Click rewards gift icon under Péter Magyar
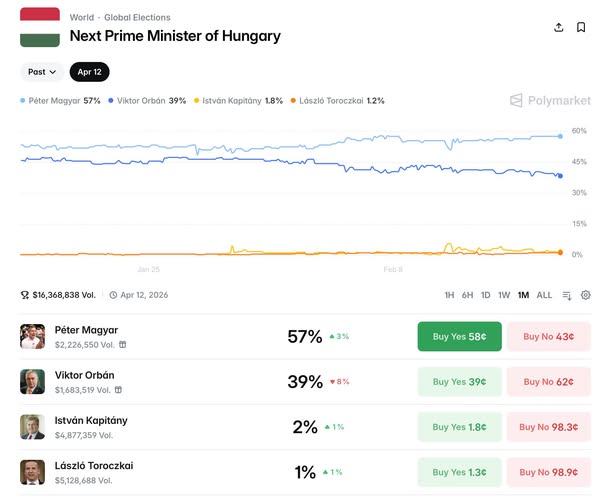Screen dimensions: 600x497 click(123, 345)
